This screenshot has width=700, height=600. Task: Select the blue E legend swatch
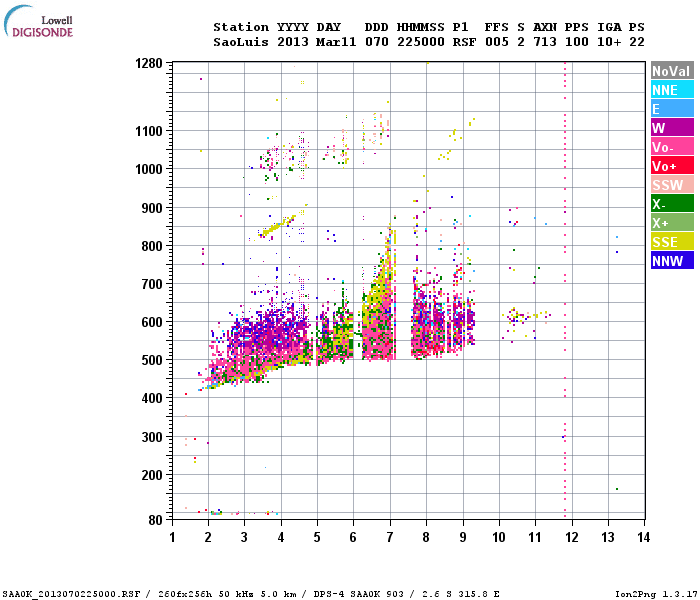coord(672,108)
